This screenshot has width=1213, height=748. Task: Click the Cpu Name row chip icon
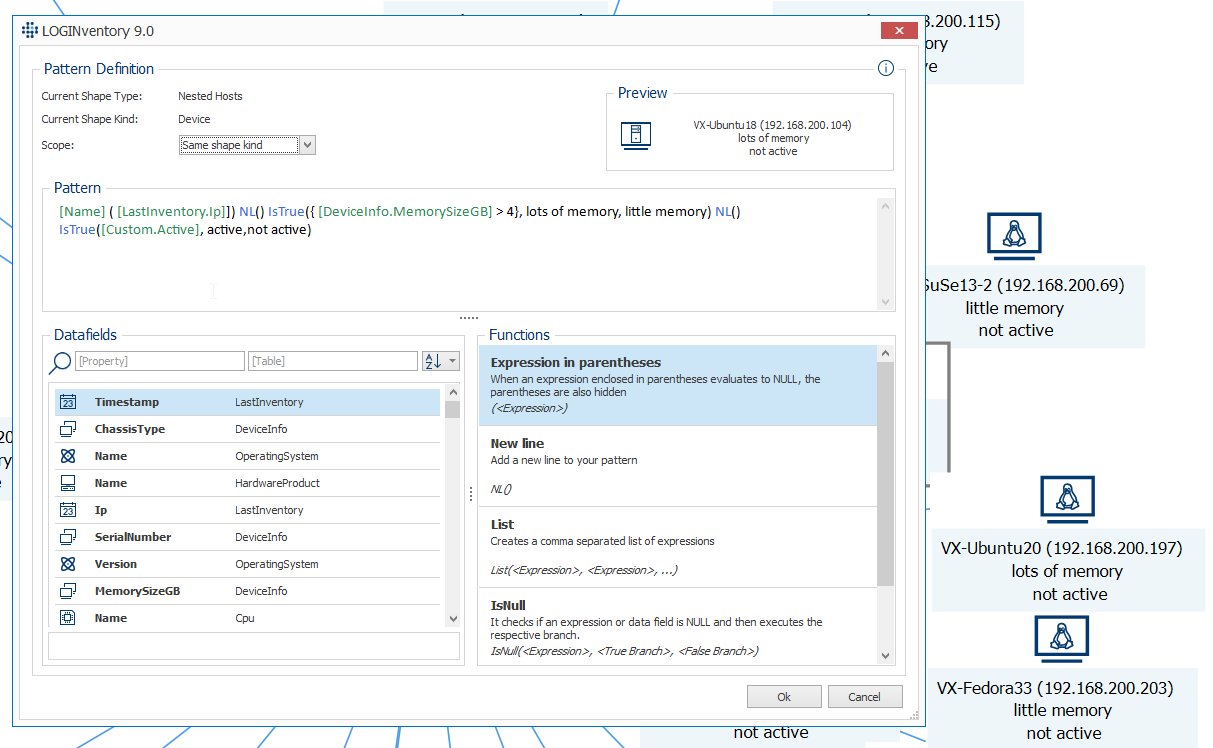[x=68, y=618]
